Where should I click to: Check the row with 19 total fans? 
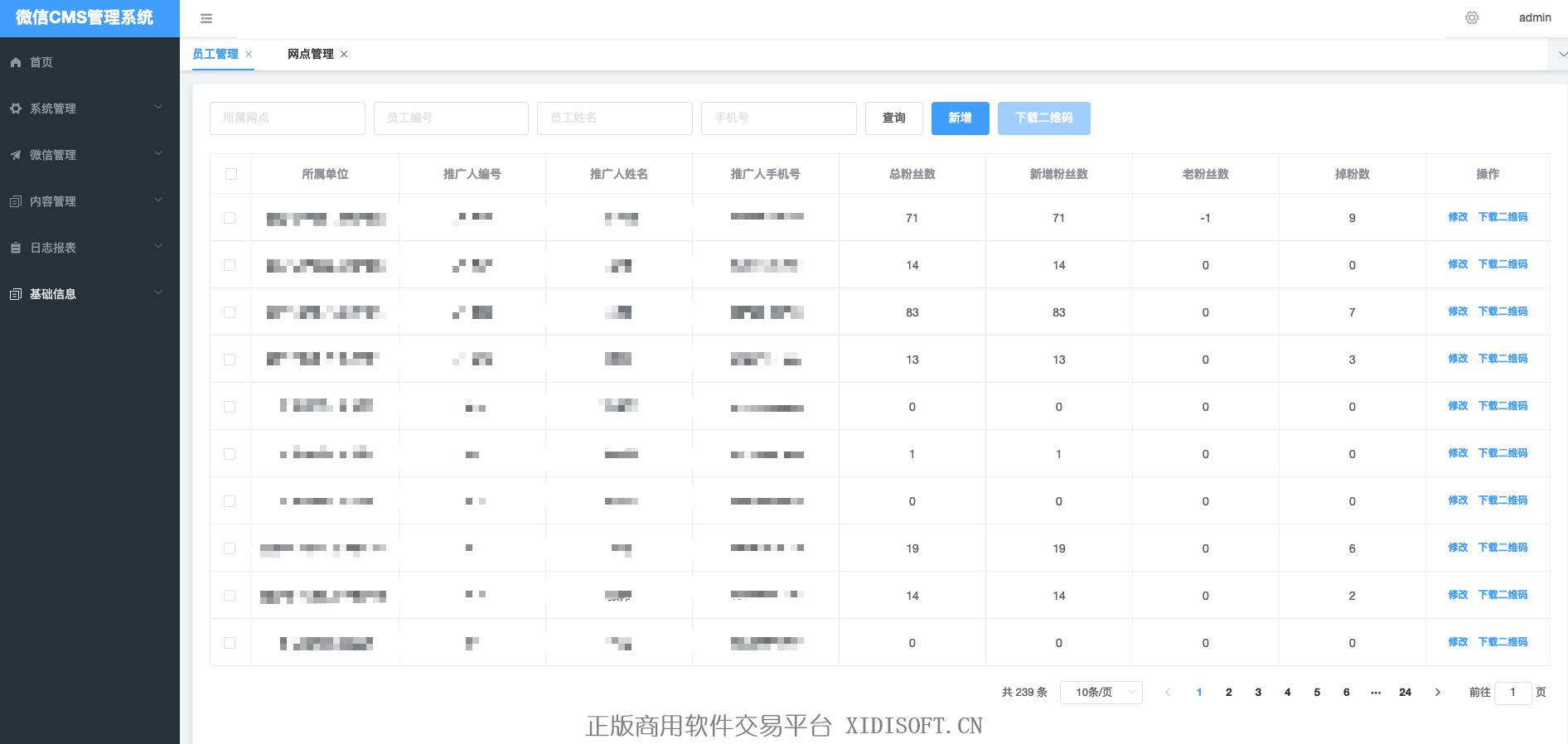(x=230, y=548)
